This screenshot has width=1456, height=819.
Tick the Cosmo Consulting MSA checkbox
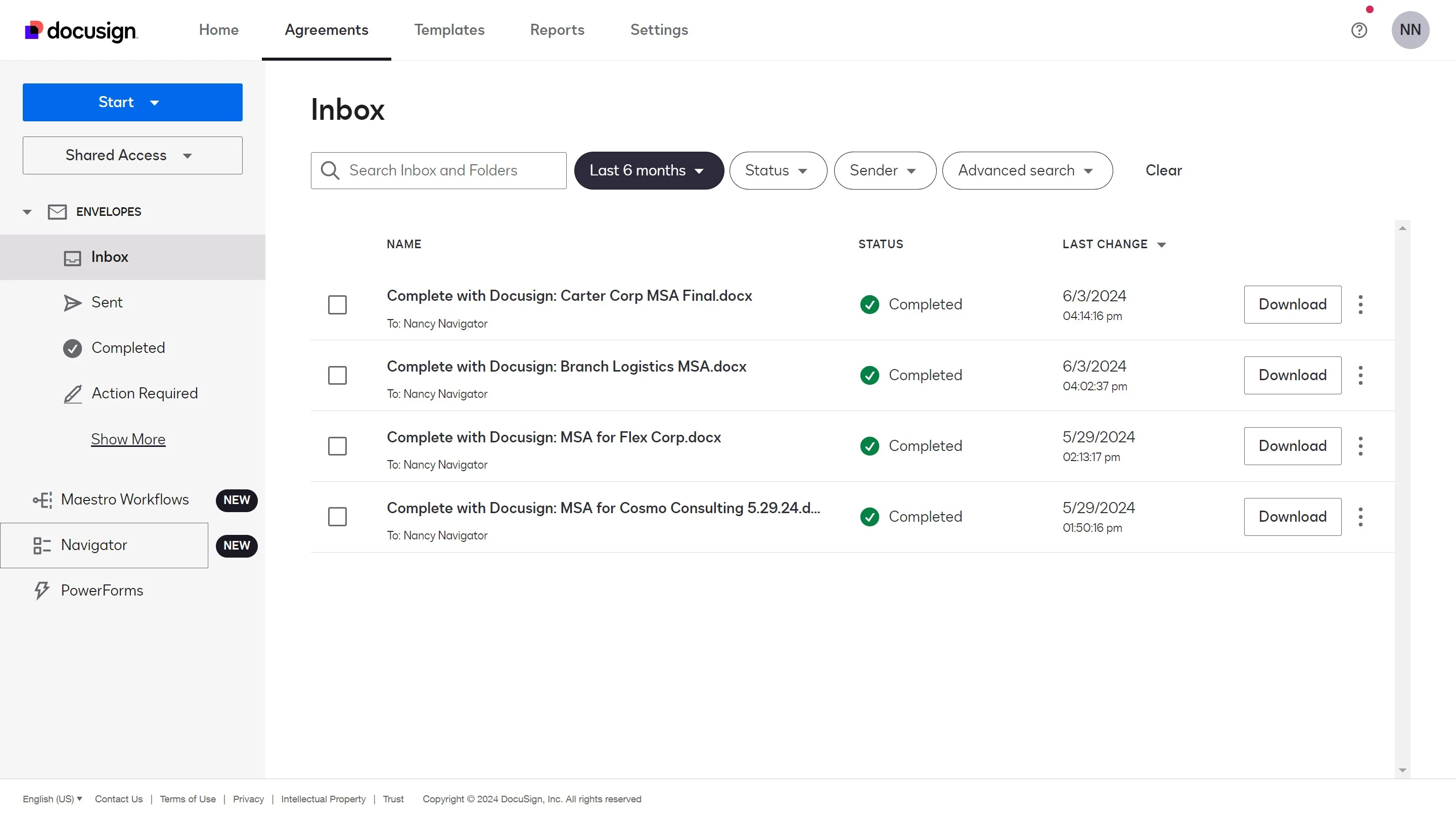pyautogui.click(x=337, y=517)
